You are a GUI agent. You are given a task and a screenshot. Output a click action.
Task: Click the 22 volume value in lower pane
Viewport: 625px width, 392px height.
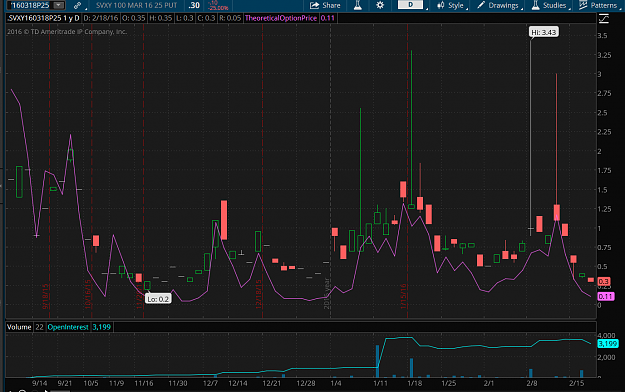39,327
